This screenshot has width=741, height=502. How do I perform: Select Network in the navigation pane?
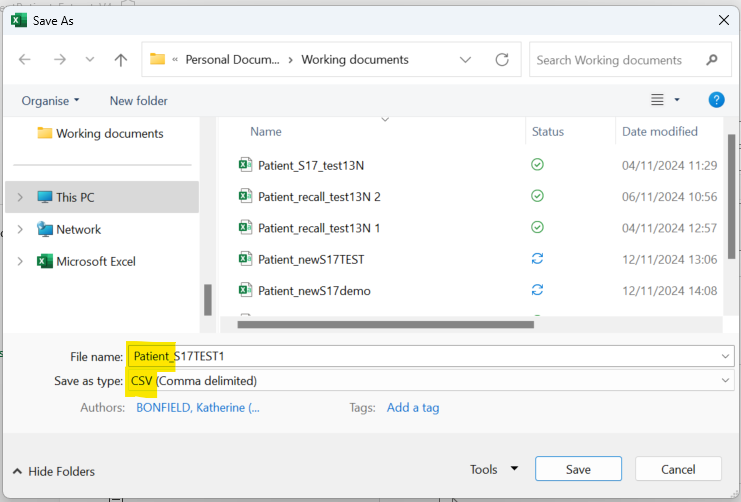(x=78, y=229)
